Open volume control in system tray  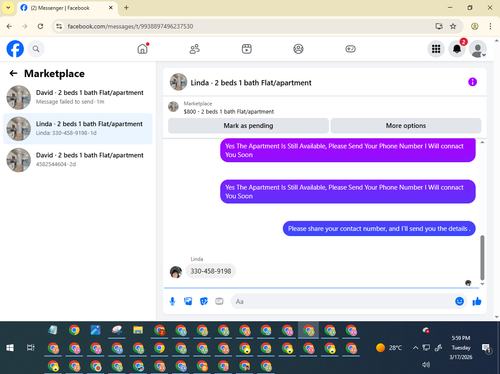click(426, 365)
